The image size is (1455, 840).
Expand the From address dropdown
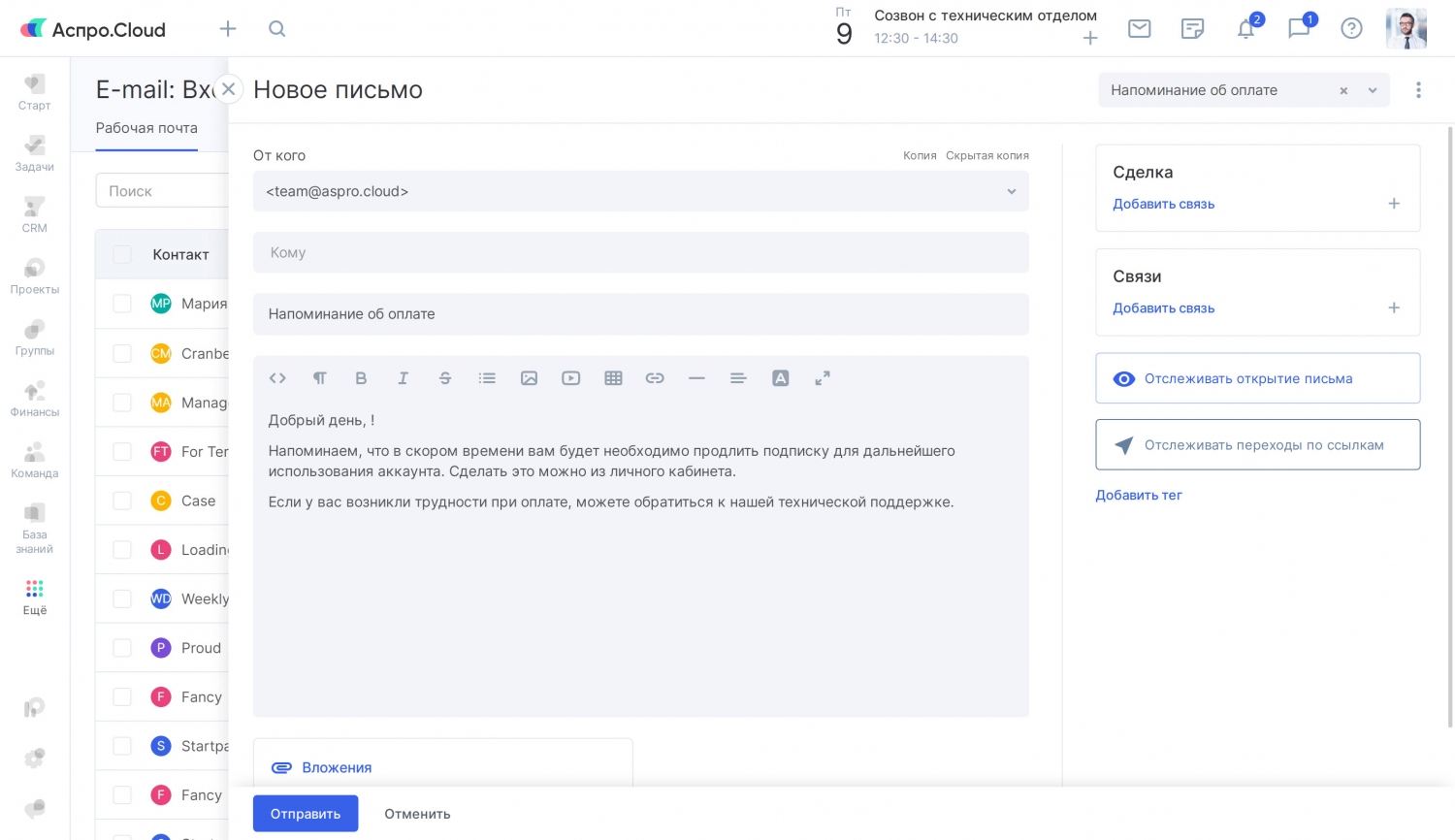[1011, 192]
